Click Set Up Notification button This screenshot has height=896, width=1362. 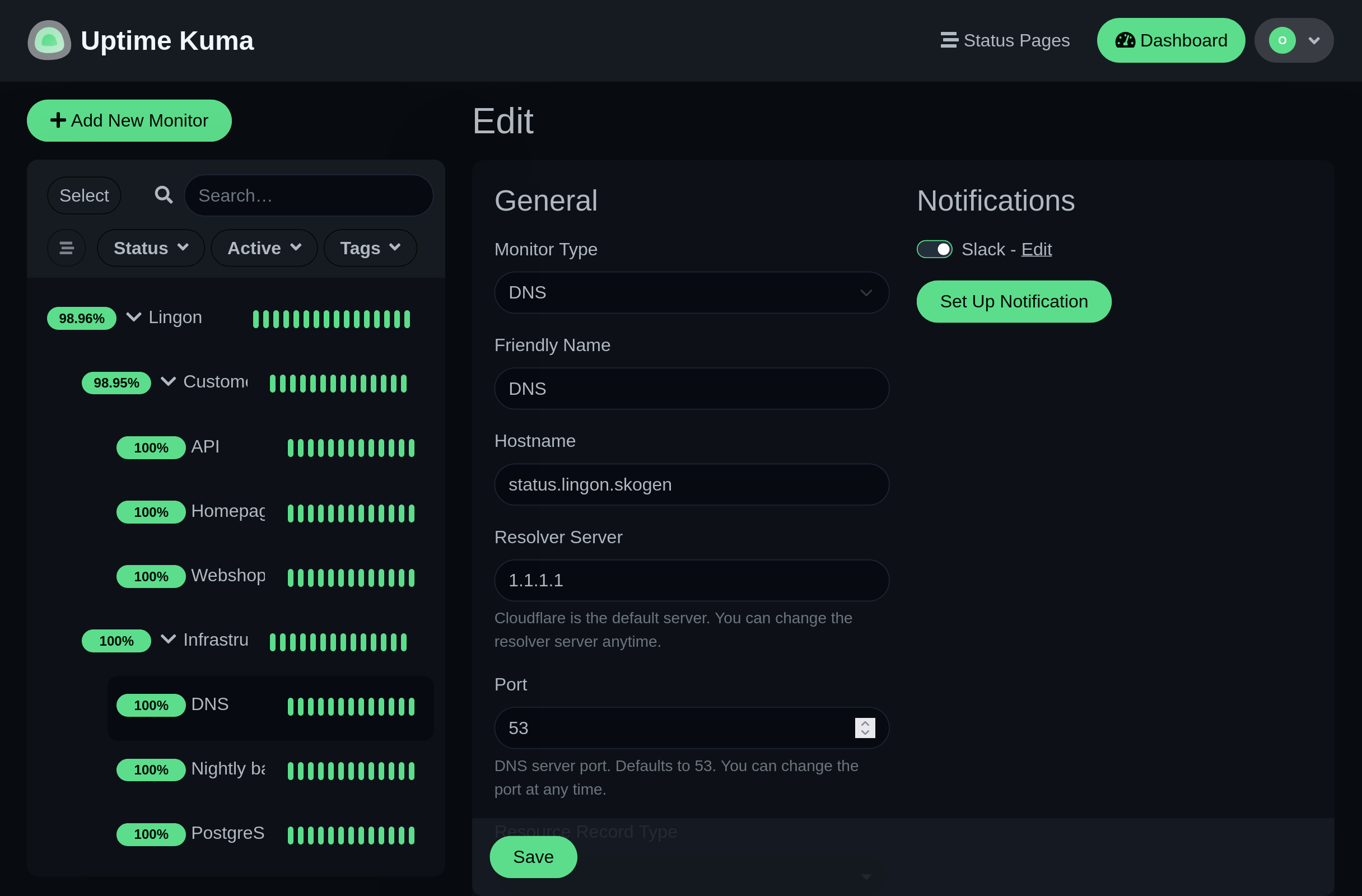point(1014,301)
